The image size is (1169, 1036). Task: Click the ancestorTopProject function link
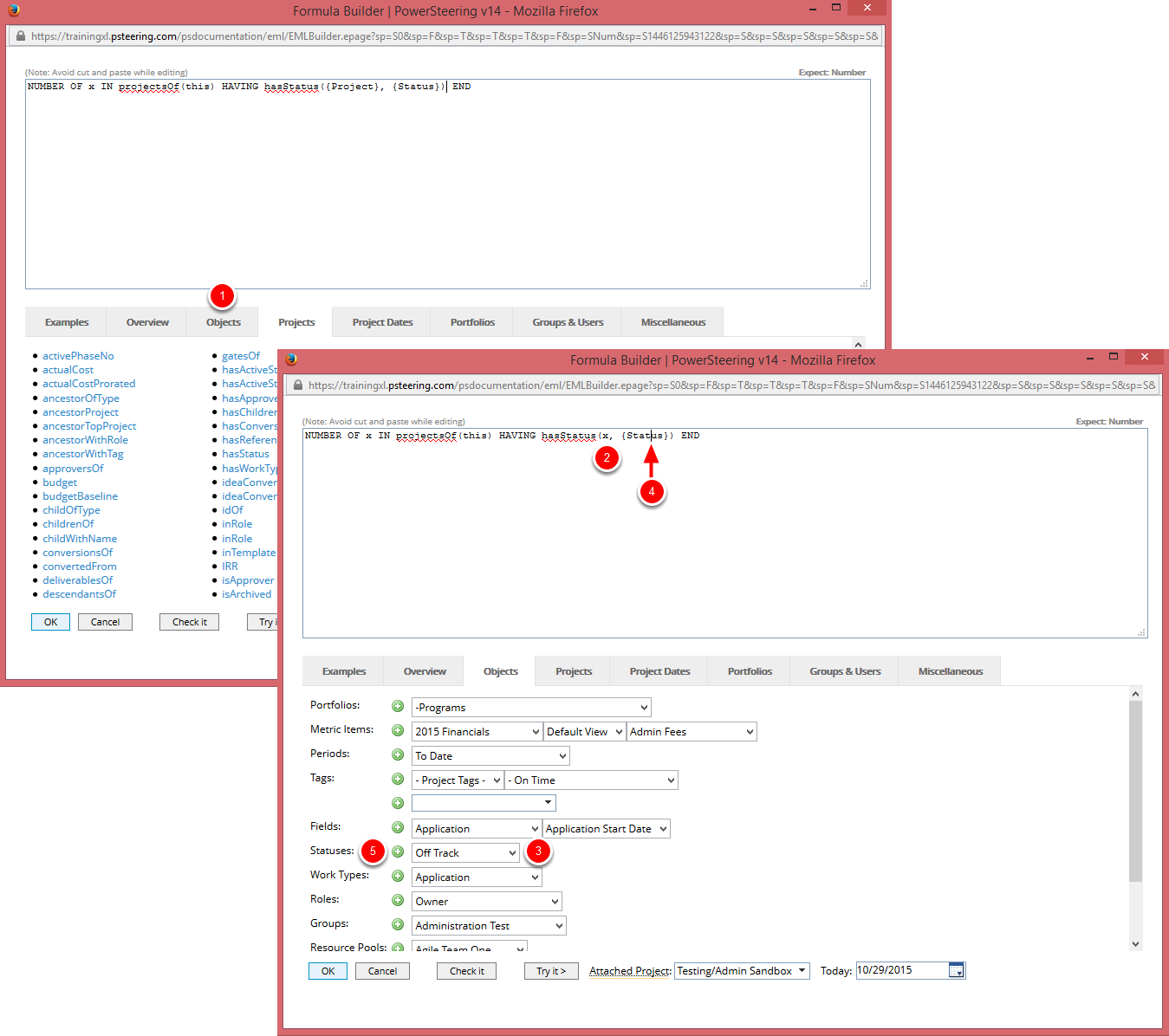tap(89, 426)
